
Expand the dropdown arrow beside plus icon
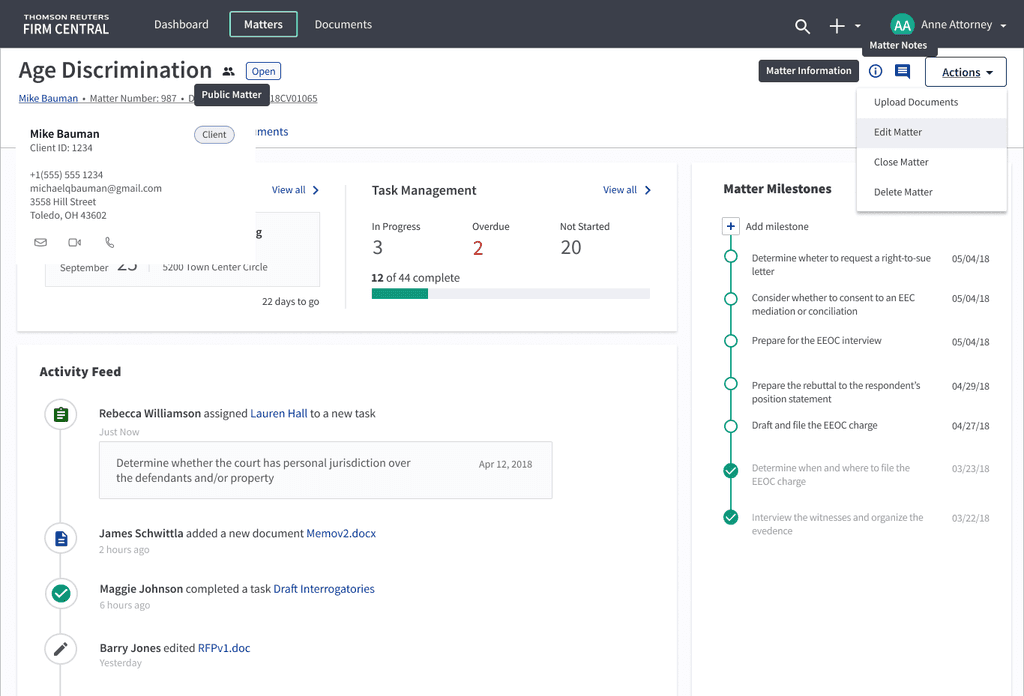click(857, 26)
